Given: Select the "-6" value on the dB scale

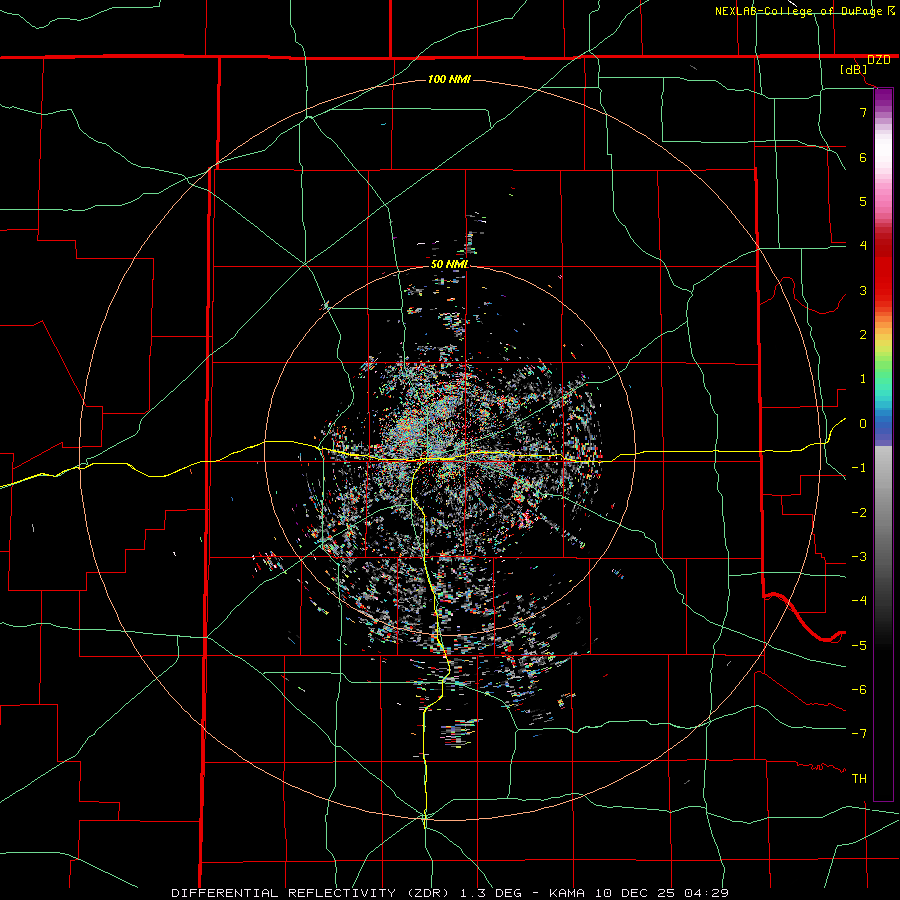Looking at the screenshot, I should (859, 690).
